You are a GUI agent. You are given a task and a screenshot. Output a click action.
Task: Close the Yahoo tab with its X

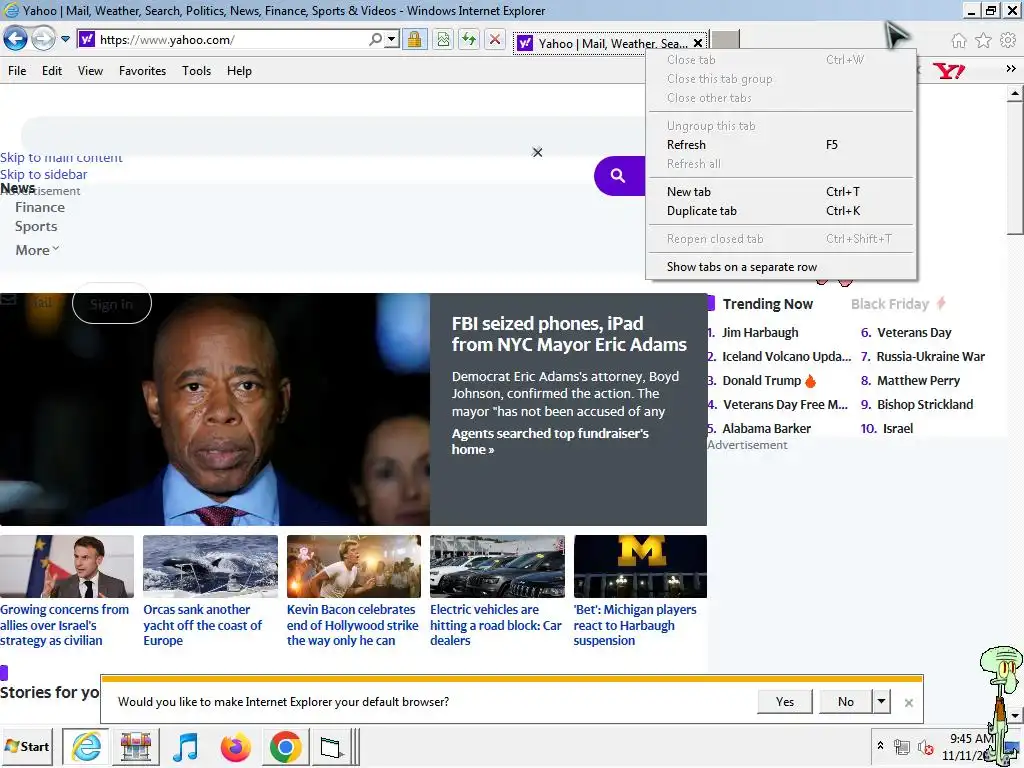697,43
